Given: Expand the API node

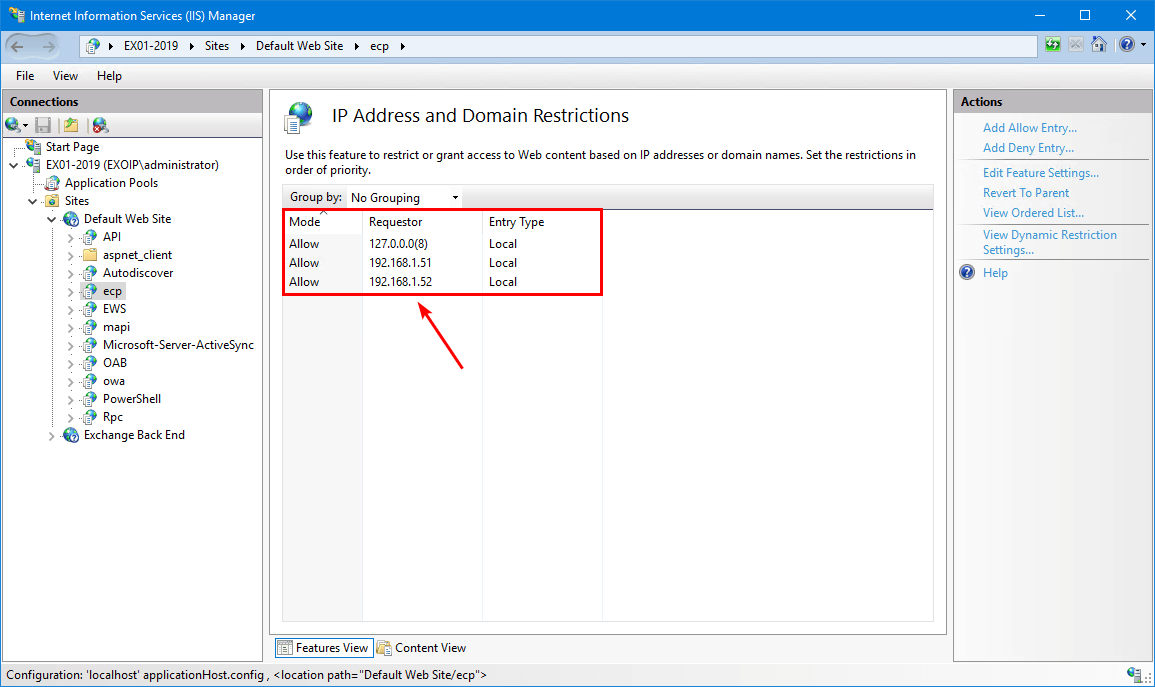Looking at the screenshot, I should [x=71, y=237].
